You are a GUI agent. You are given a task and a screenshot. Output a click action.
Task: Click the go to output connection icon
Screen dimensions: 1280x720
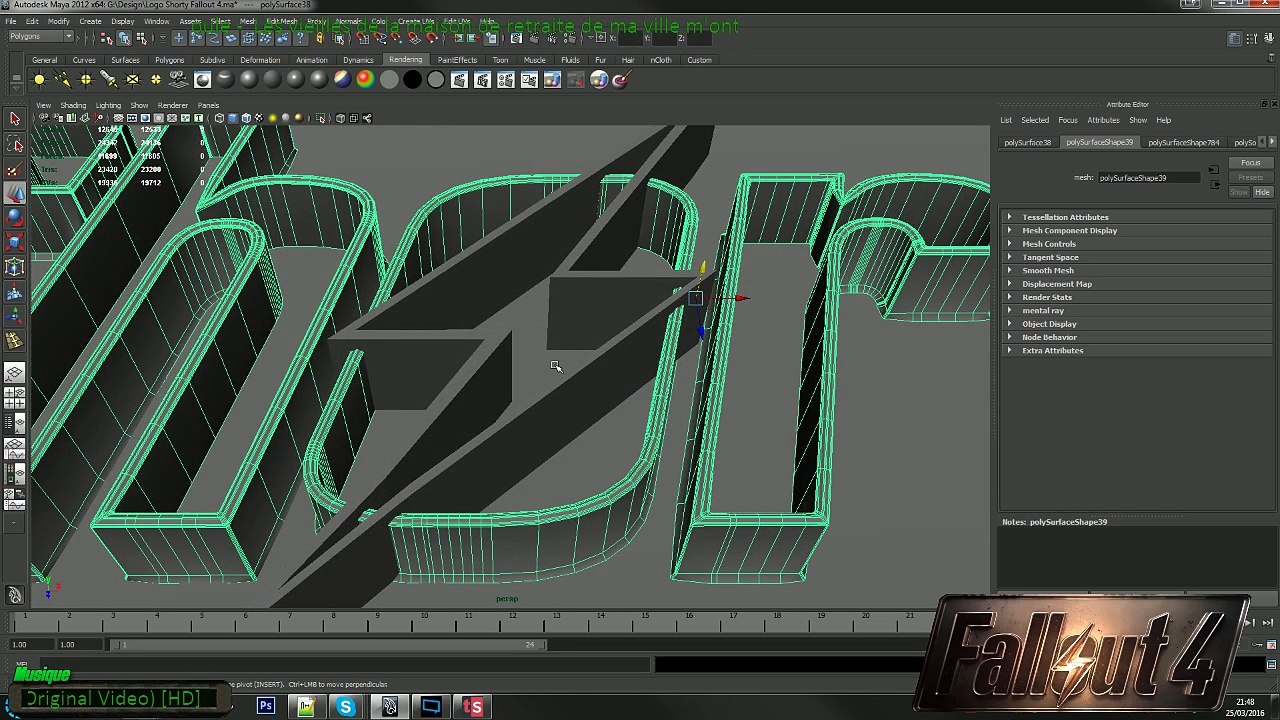pyautogui.click(x=1215, y=184)
